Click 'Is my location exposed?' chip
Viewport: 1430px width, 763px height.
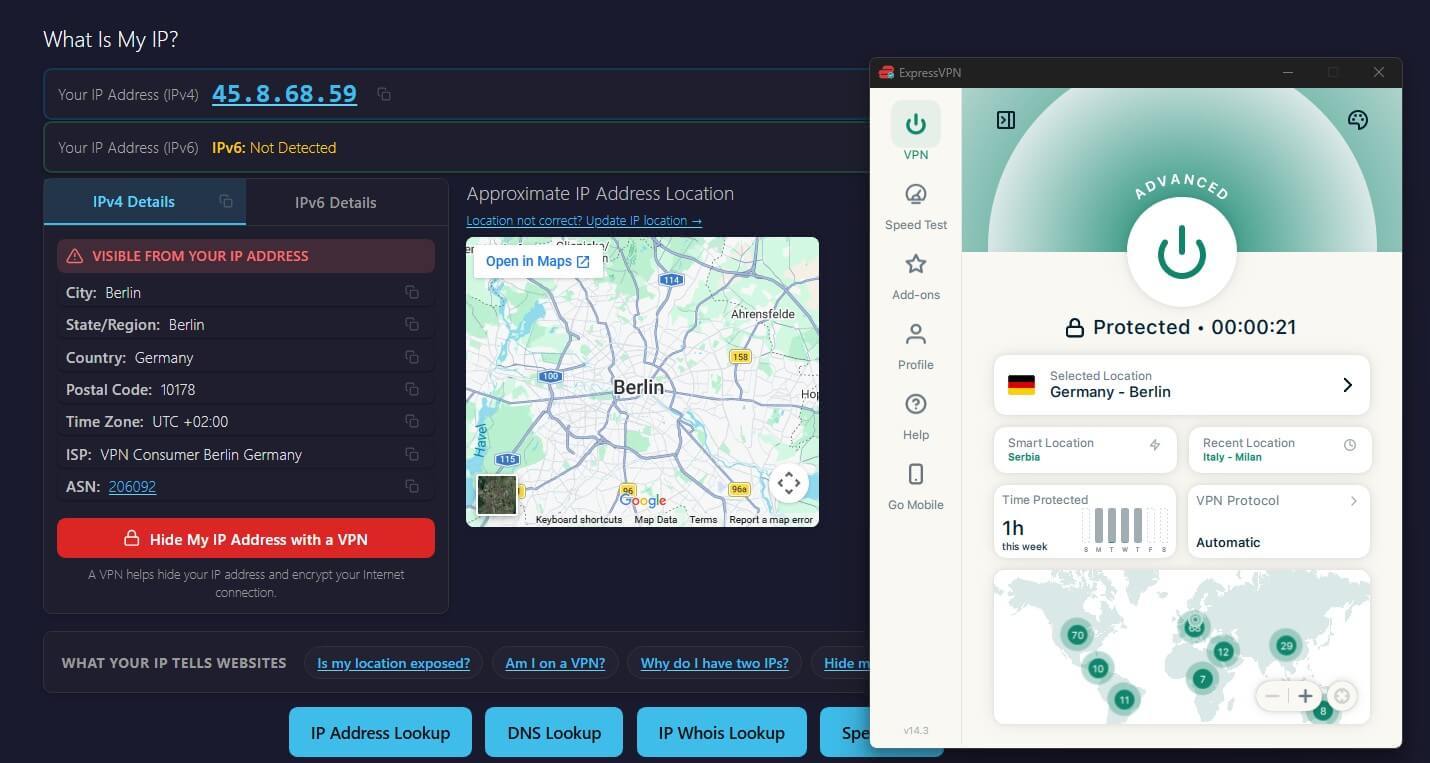tap(393, 662)
